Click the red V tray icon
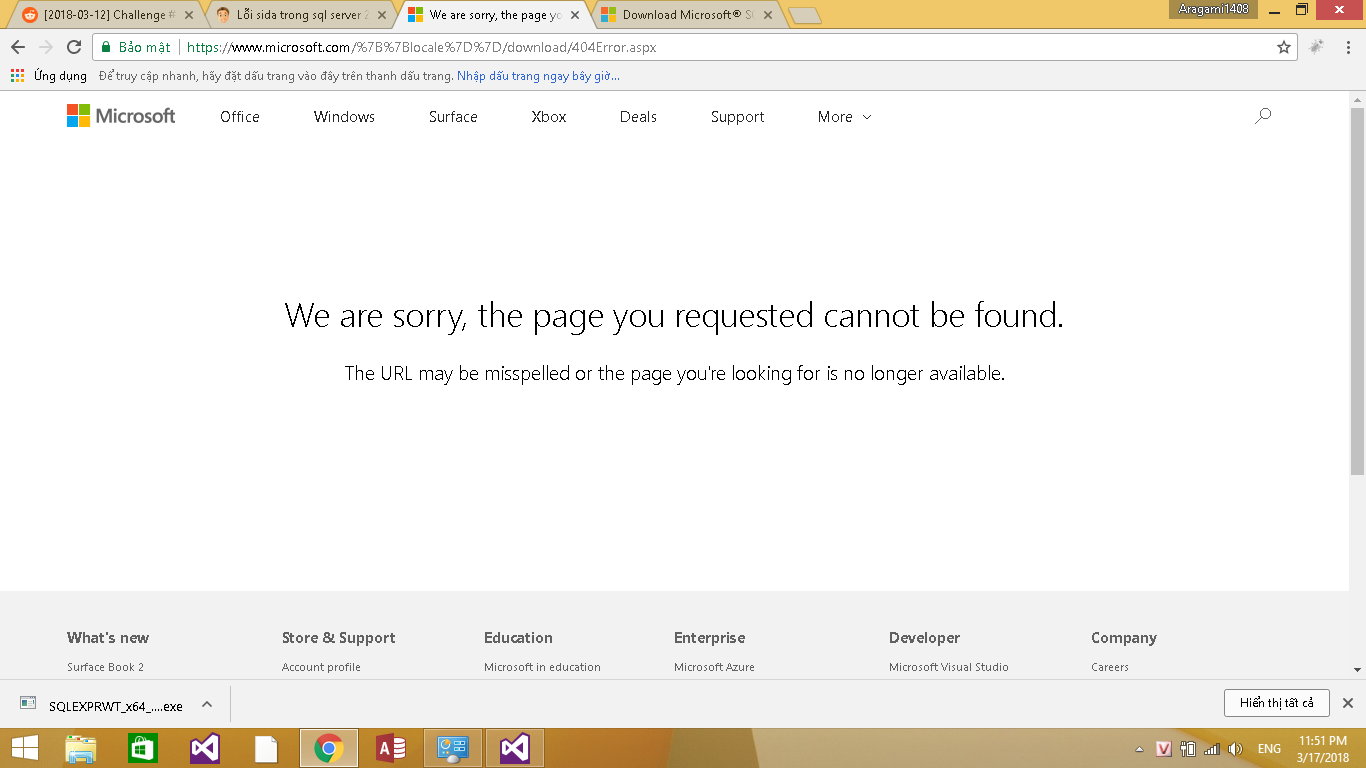The image size is (1366, 768). (1163, 749)
